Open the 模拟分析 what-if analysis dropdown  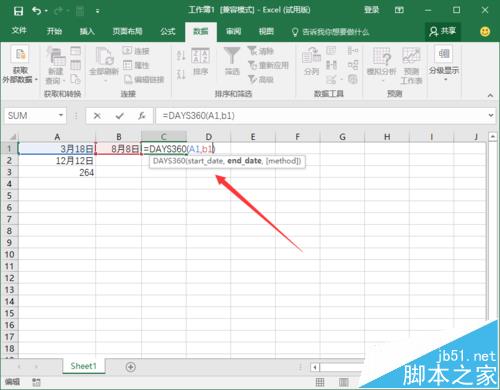pos(382,65)
